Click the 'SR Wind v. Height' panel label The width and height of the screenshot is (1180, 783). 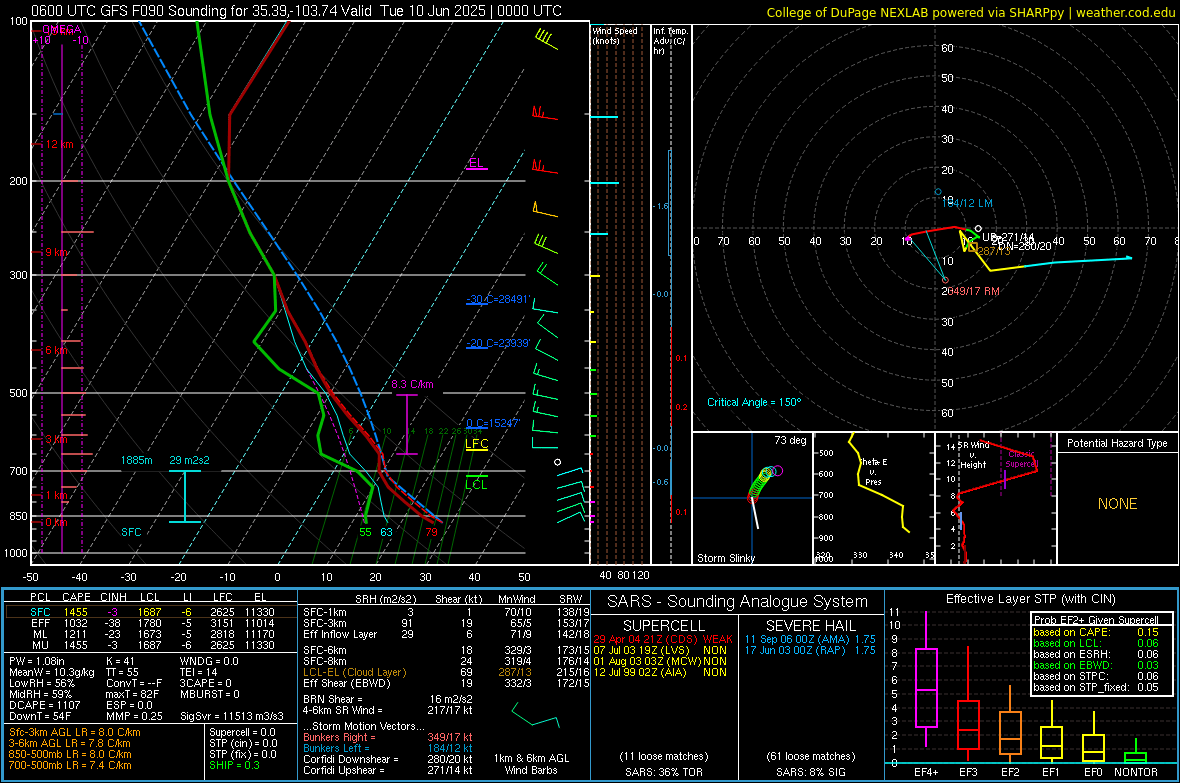974,455
